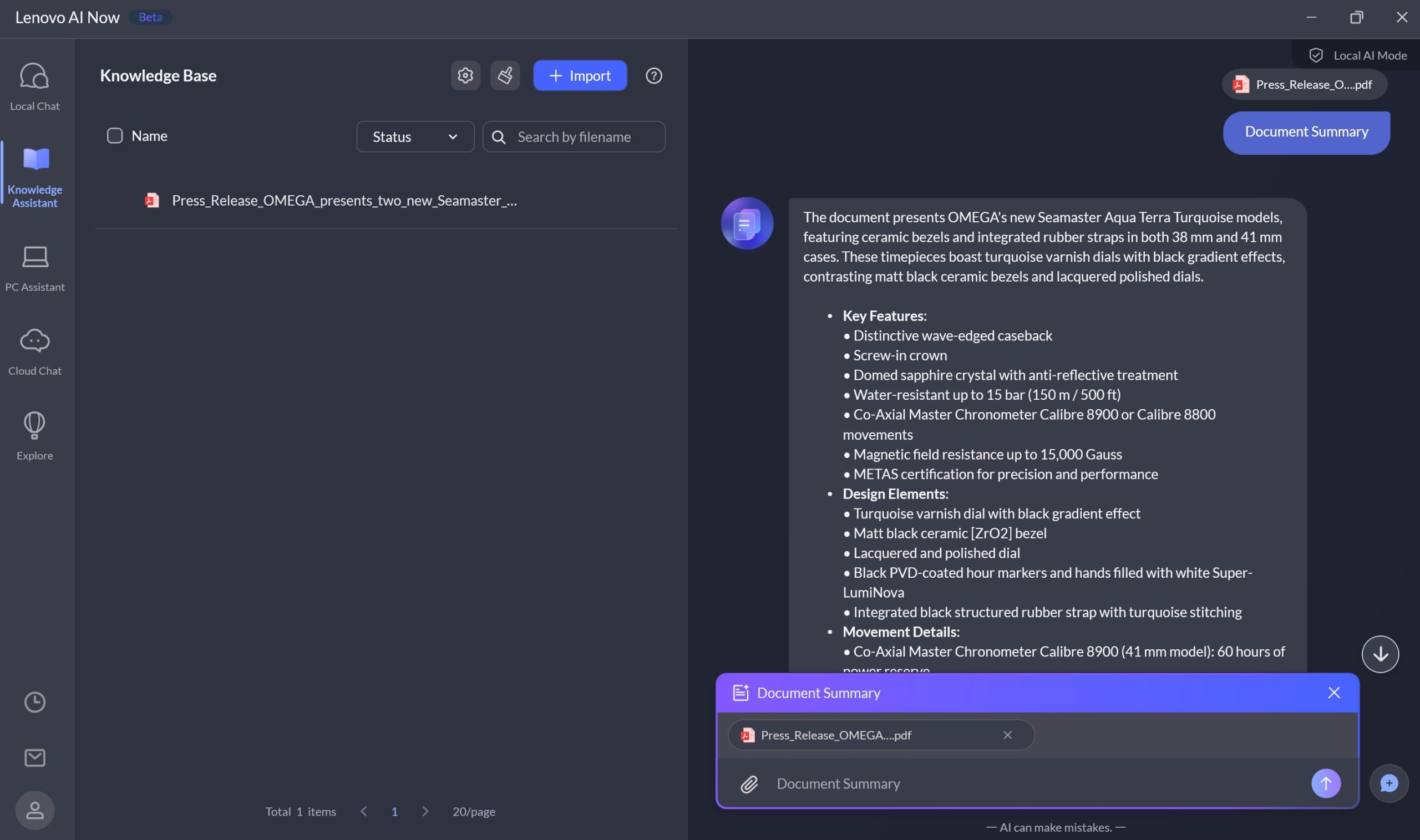Image resolution: width=1420 pixels, height=840 pixels.
Task: Go to next page chevron
Action: coord(425,811)
